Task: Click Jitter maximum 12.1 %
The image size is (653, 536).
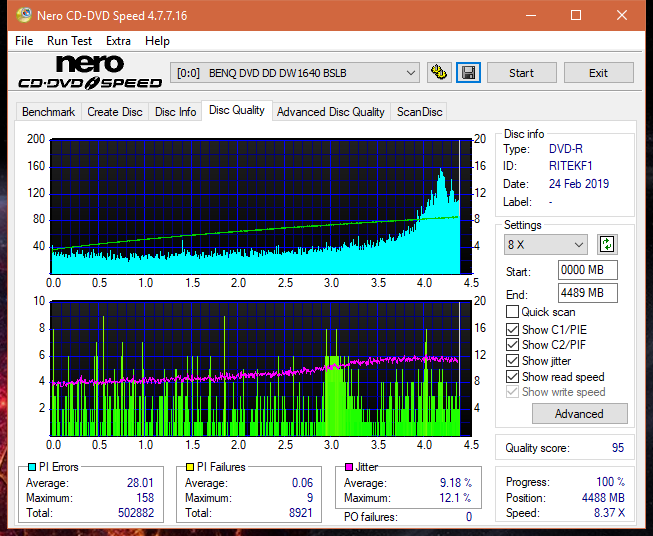Action: click(456, 498)
